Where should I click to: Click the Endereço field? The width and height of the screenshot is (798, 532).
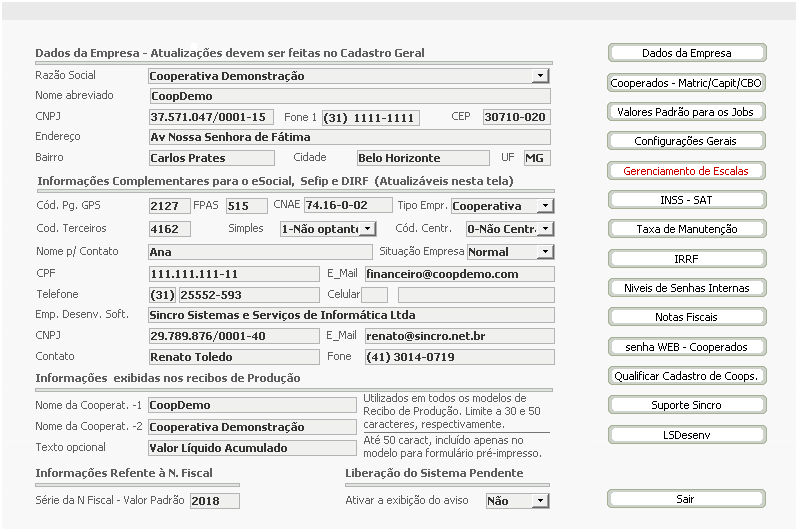350,137
